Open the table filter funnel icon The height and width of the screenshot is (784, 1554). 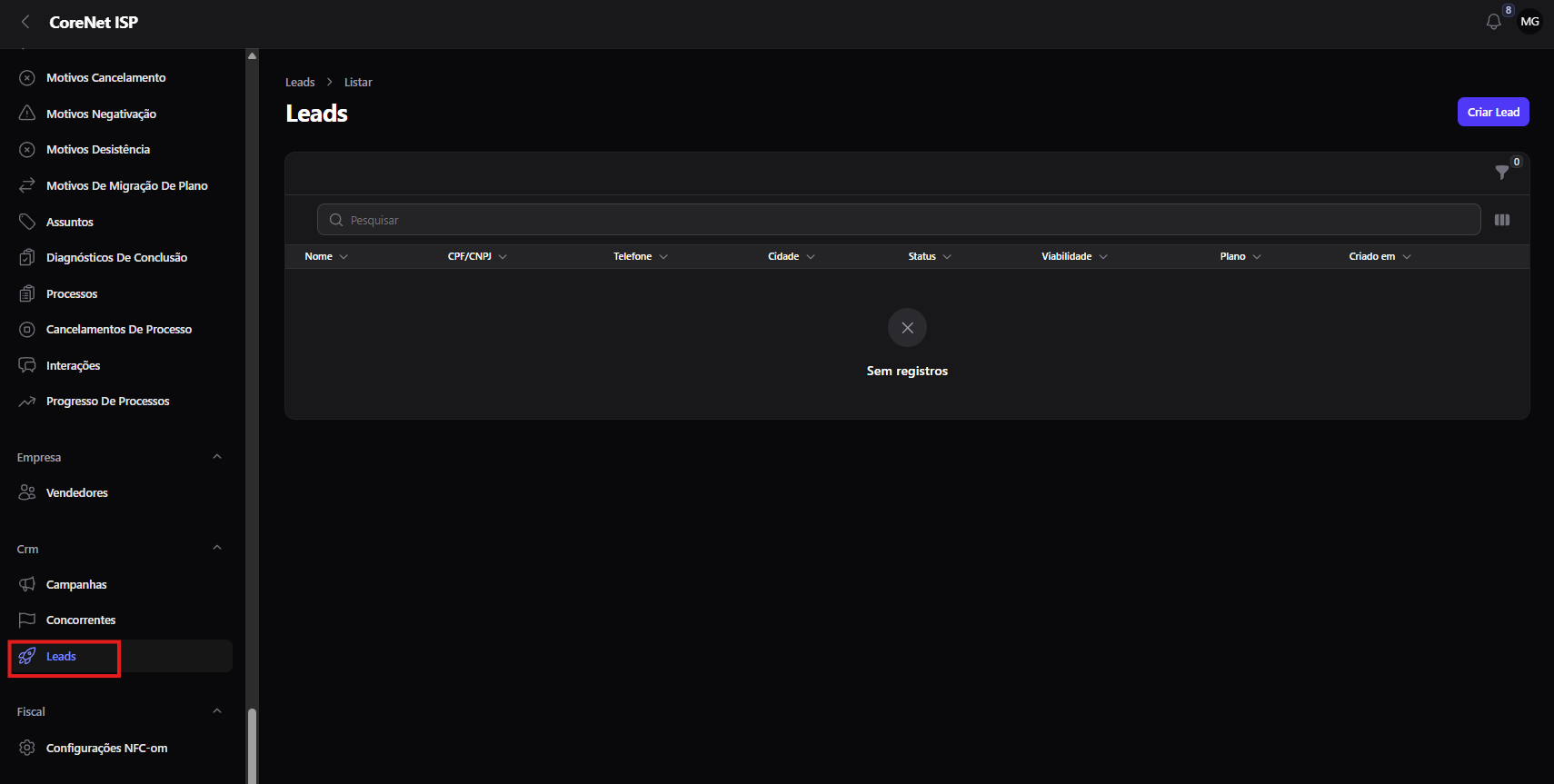tap(1502, 173)
